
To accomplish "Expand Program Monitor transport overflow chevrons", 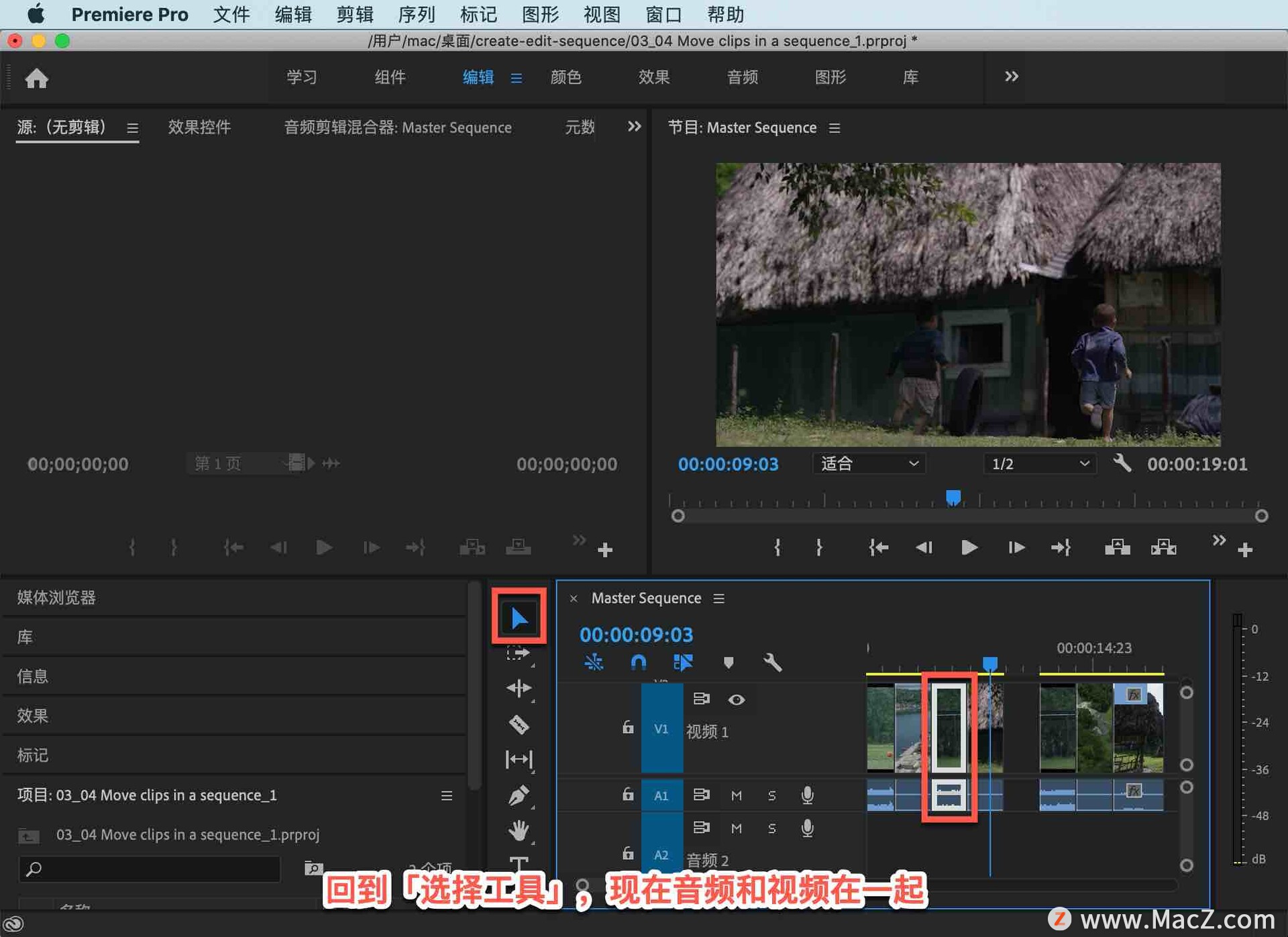I will (x=1219, y=541).
